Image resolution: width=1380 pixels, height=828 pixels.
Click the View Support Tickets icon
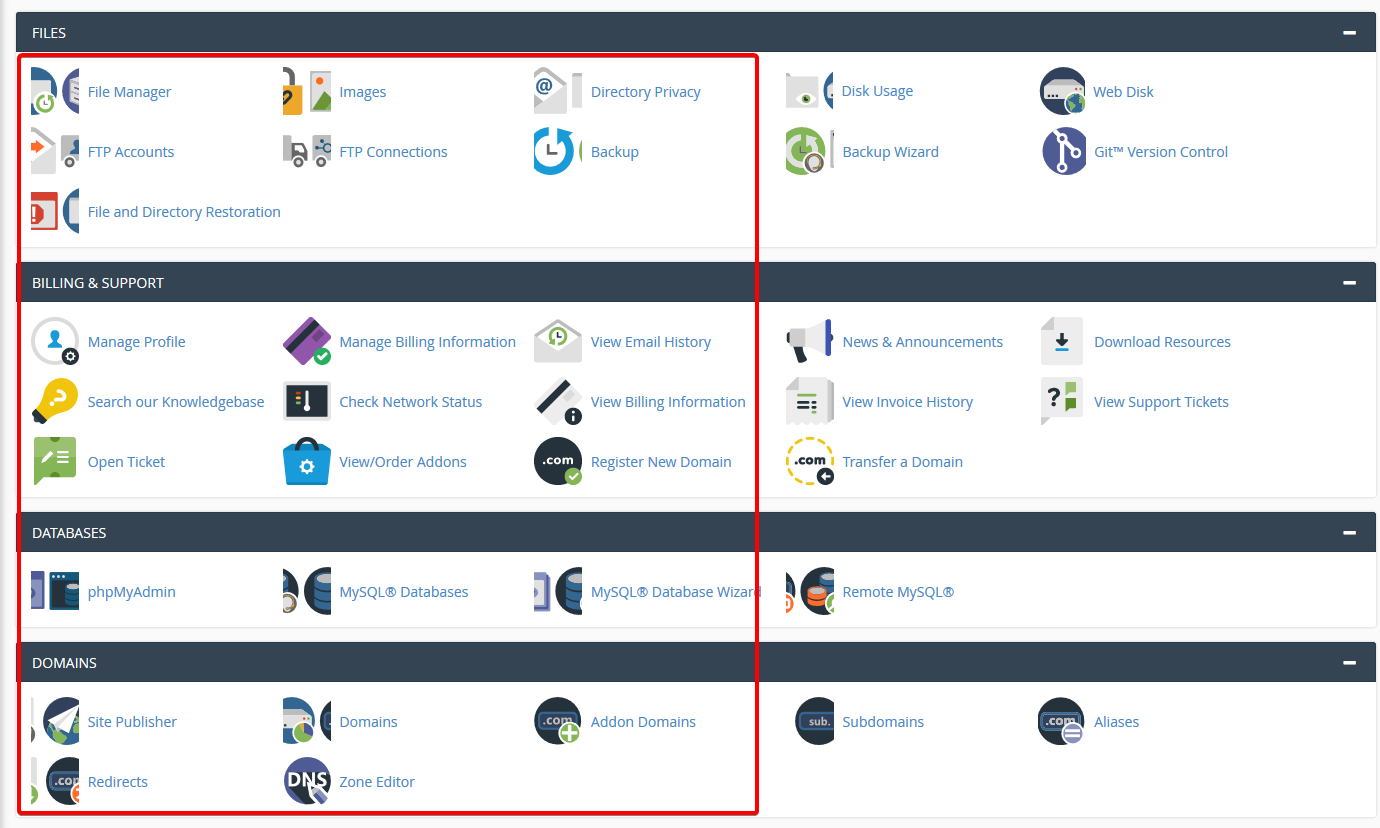click(x=1062, y=402)
